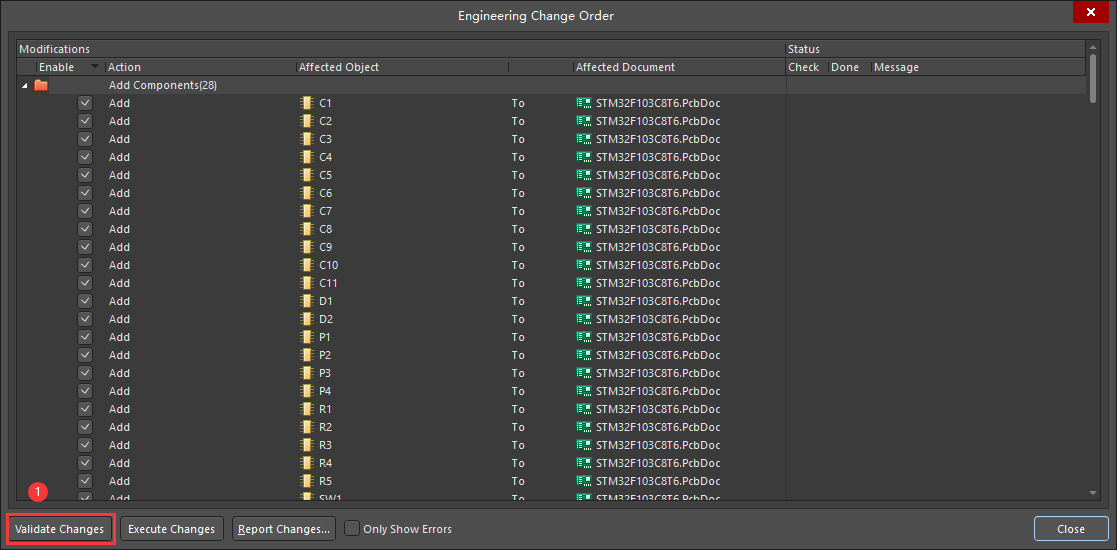Viewport: 1117px width, 550px height.
Task: Uncheck the Enable checkbox for P4
Action: pos(85,391)
